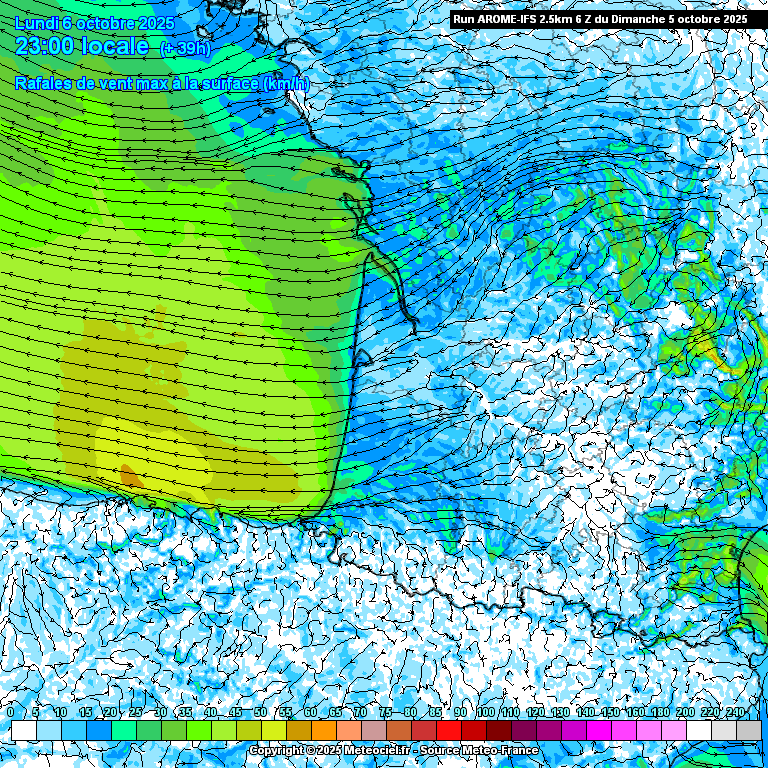
Task: Click the Meteociel.fr copyright text
Action: click(x=318, y=750)
